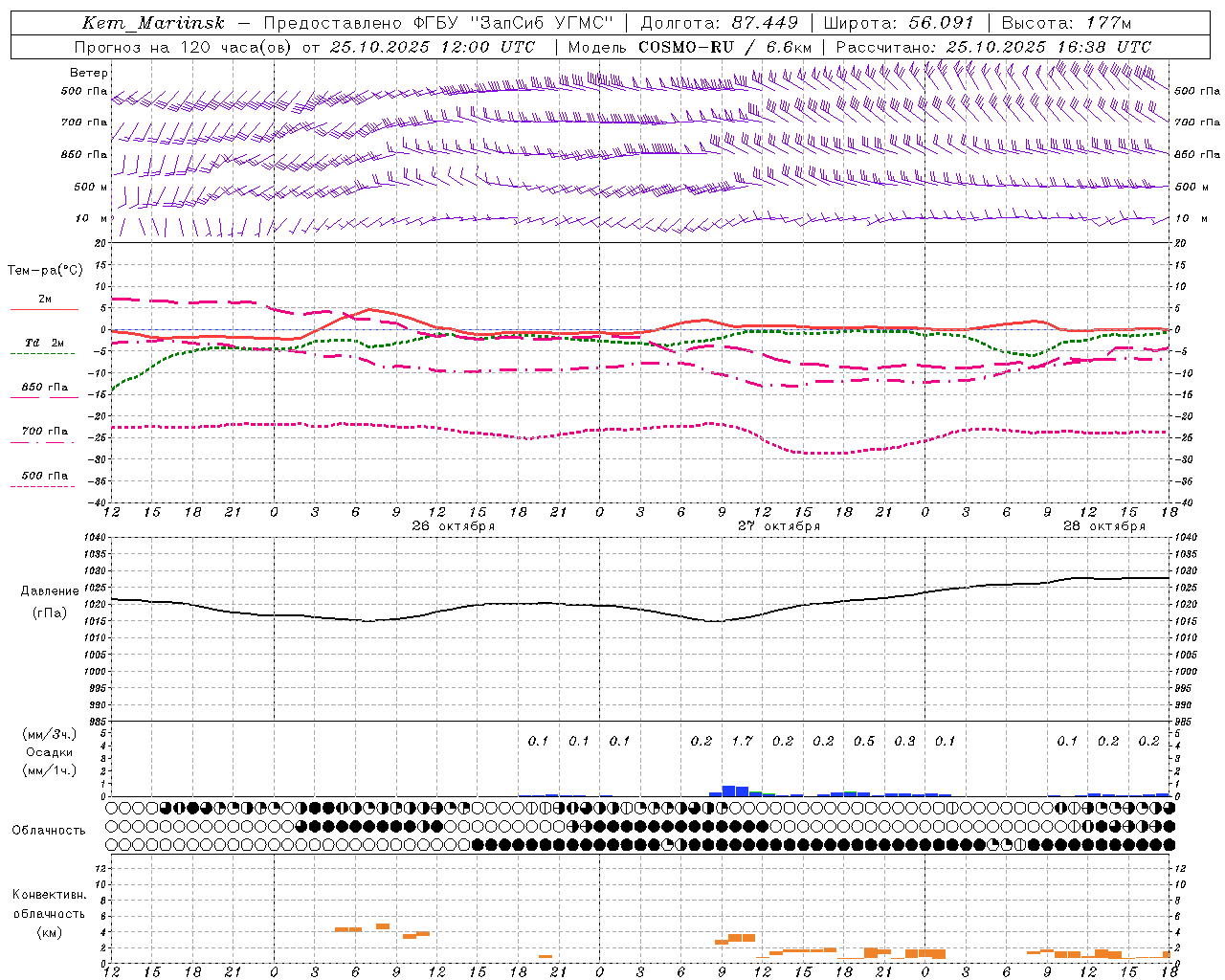1225x980 pixels.
Task: Click the 850 гПа temperature legend entry
Action: [45, 388]
